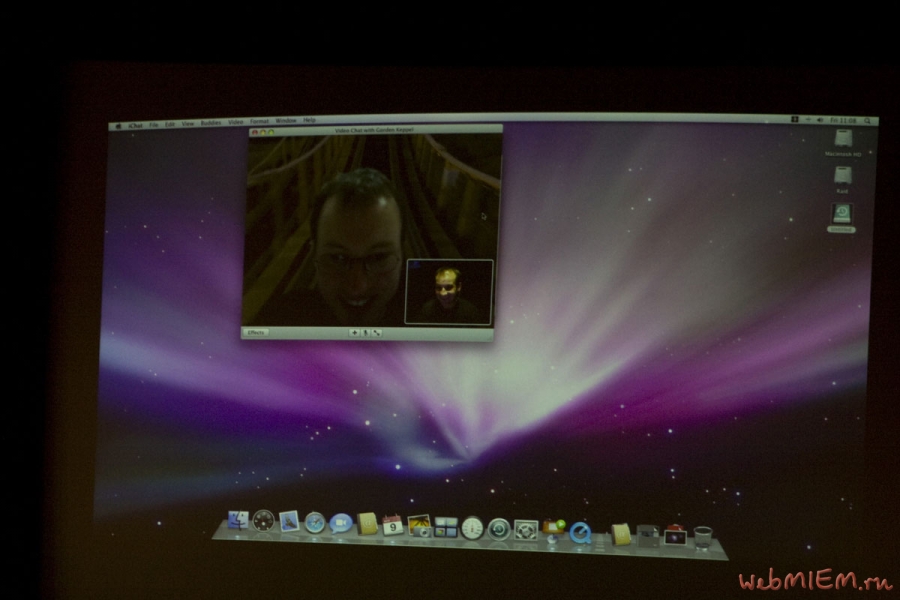Click the menu bar clock Fri 11:08

[x=843, y=121]
